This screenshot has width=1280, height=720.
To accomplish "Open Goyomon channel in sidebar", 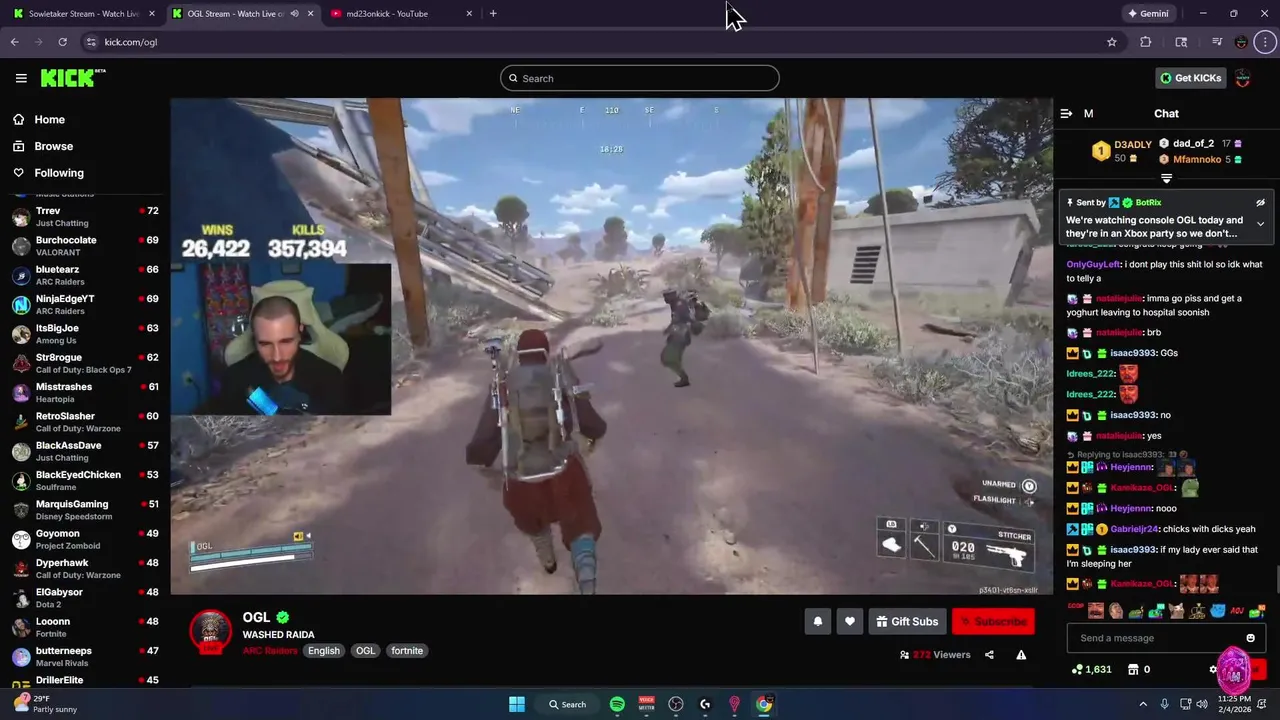I will (x=85, y=539).
